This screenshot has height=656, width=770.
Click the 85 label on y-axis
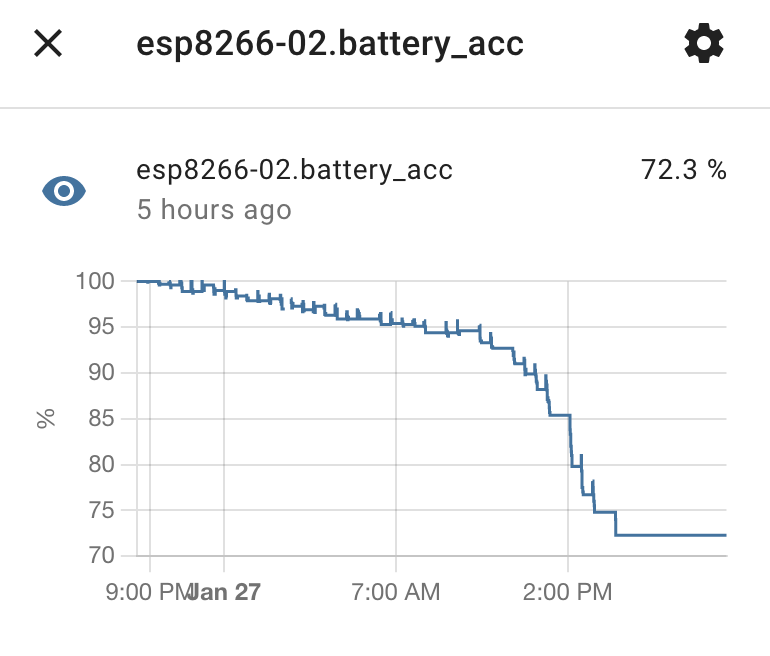pyautogui.click(x=99, y=418)
